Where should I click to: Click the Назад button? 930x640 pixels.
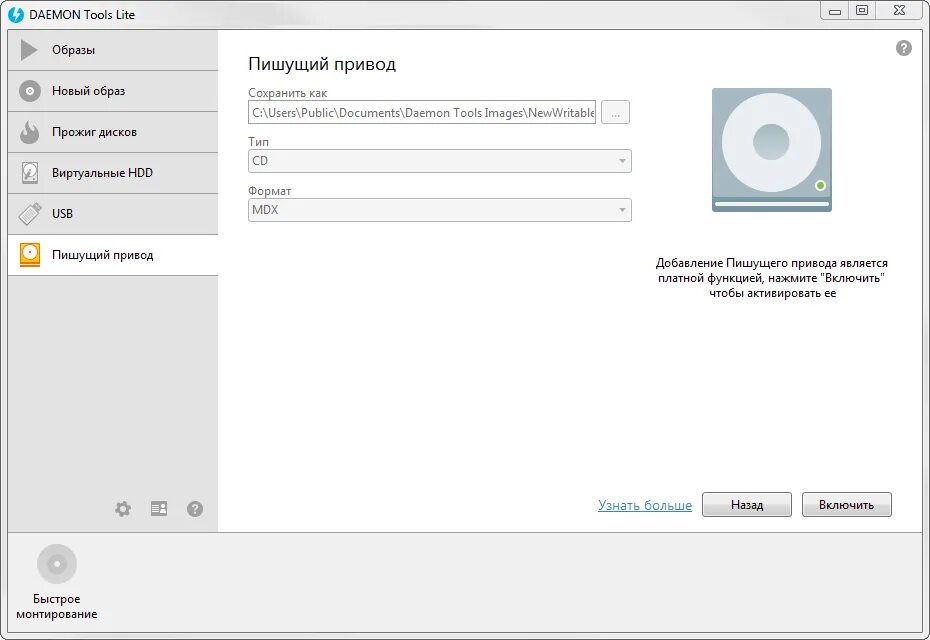(747, 505)
